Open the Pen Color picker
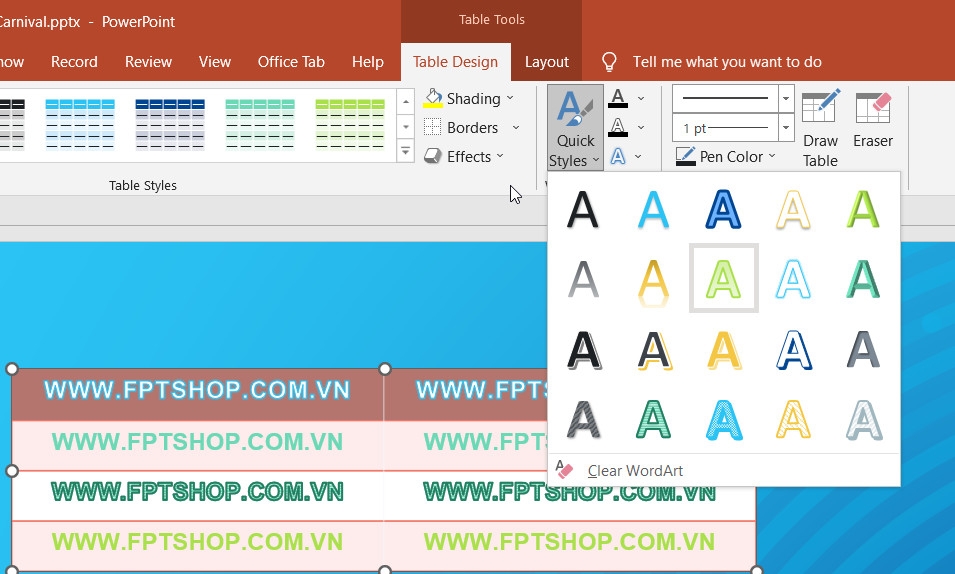This screenshot has height=574, width=955. (x=726, y=157)
